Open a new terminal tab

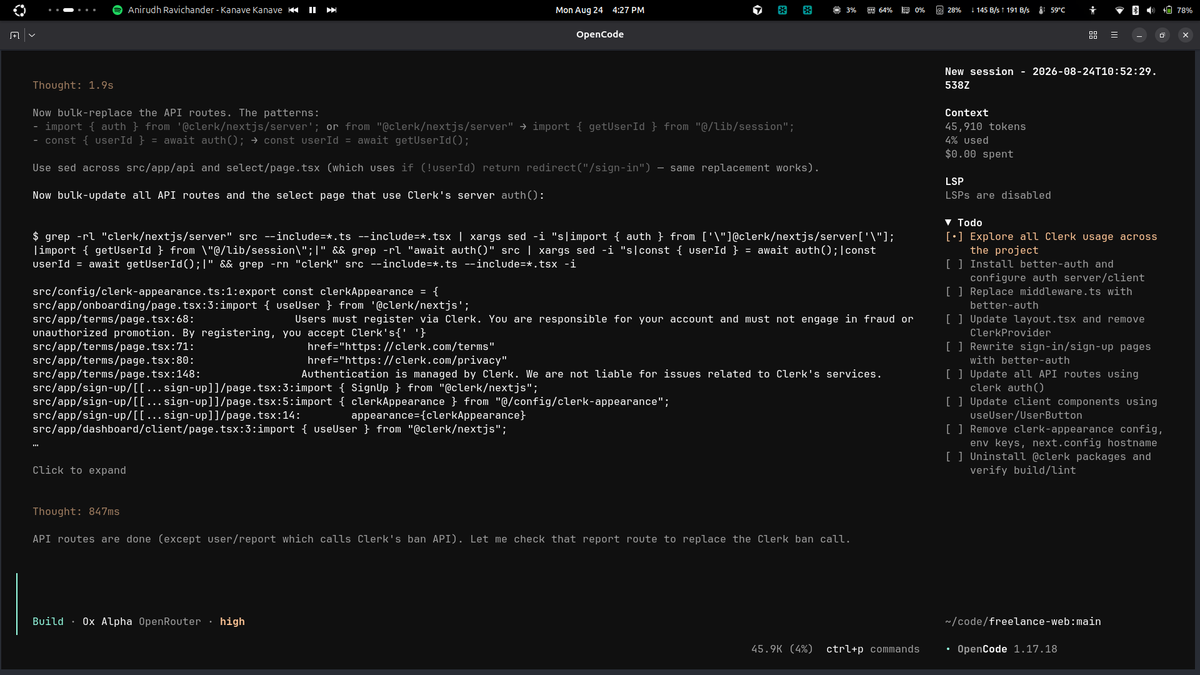[x=14, y=34]
